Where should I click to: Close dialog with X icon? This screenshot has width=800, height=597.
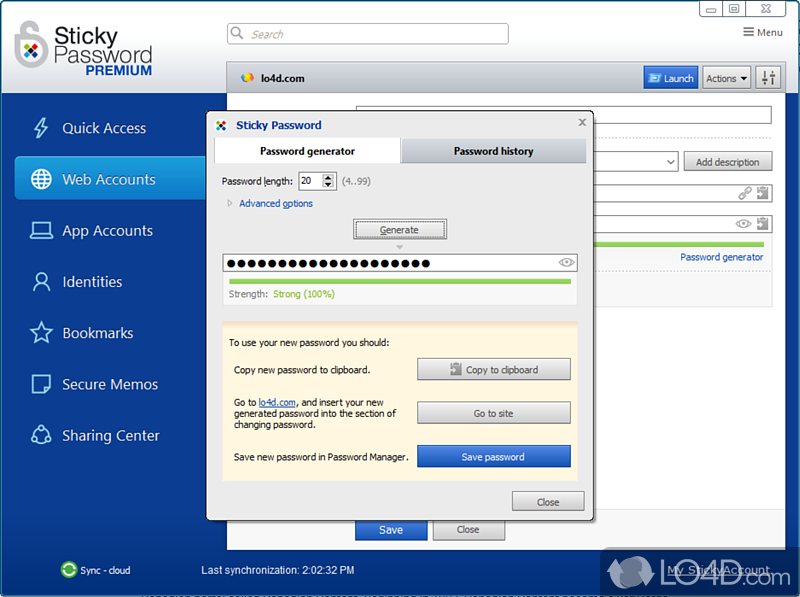click(x=582, y=122)
